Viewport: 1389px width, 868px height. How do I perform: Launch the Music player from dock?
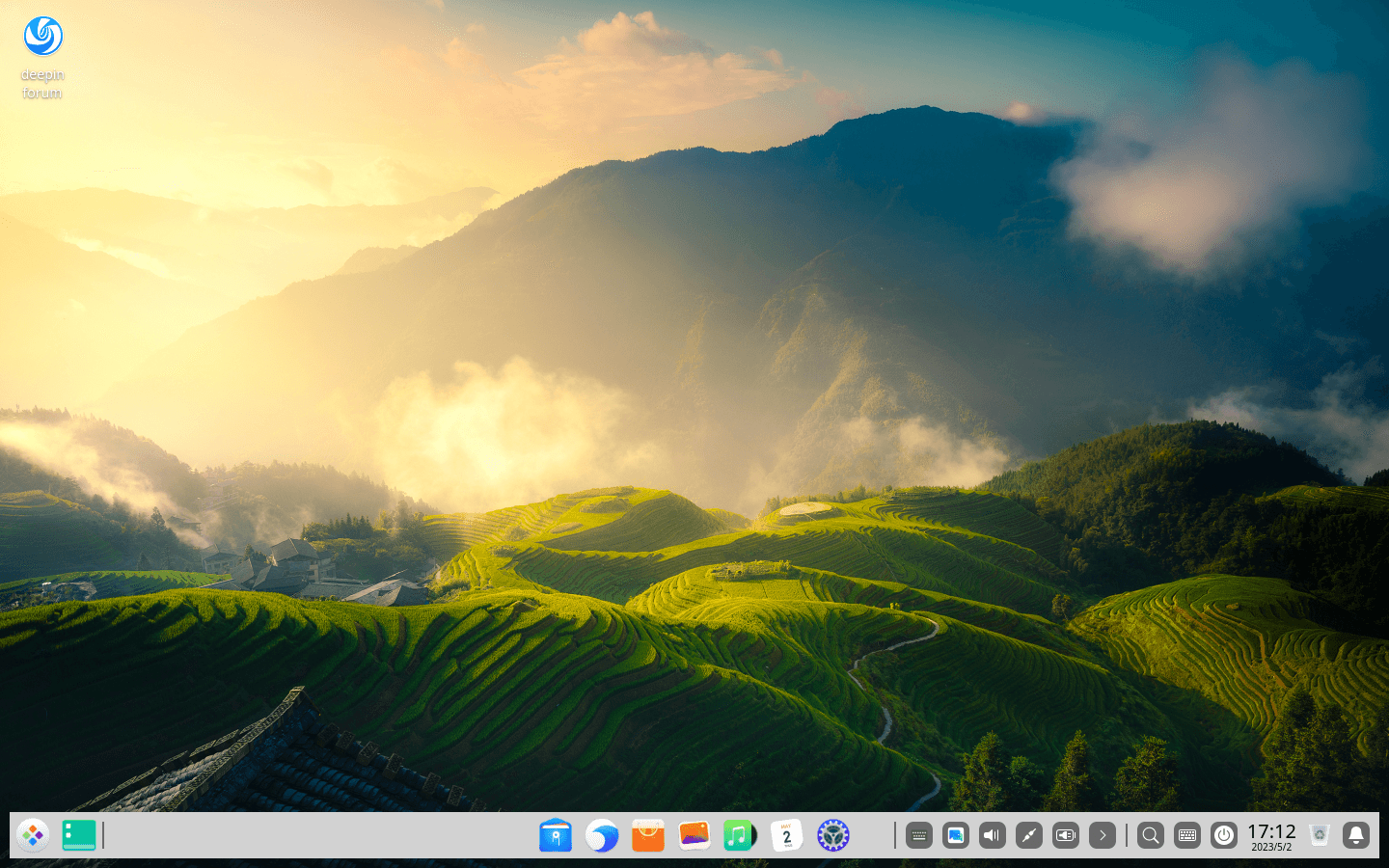pos(740,835)
